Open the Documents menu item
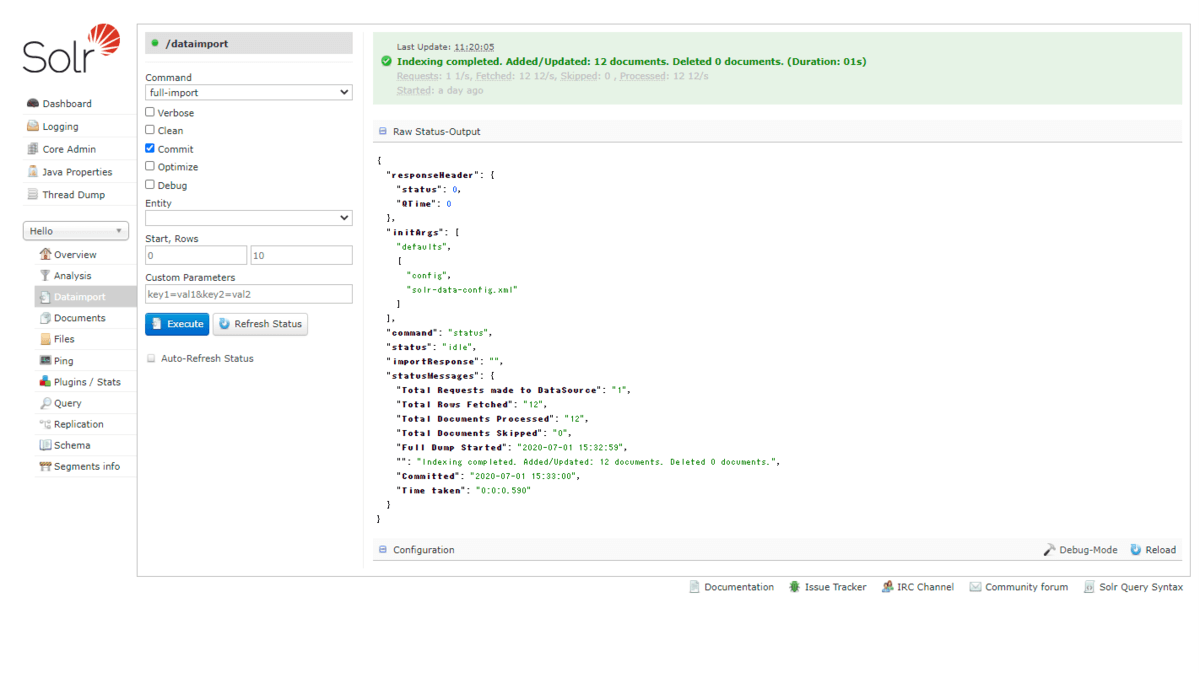Viewport: 1200px width, 673px height. point(79,318)
